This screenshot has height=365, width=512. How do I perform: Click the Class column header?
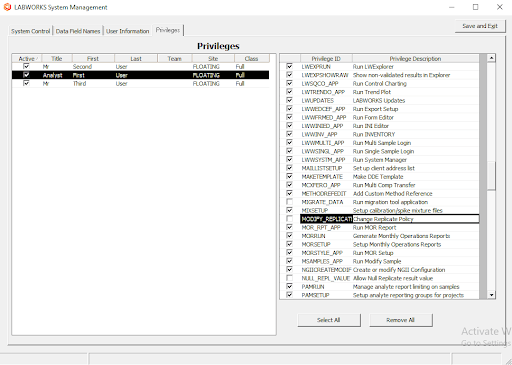tap(251, 59)
